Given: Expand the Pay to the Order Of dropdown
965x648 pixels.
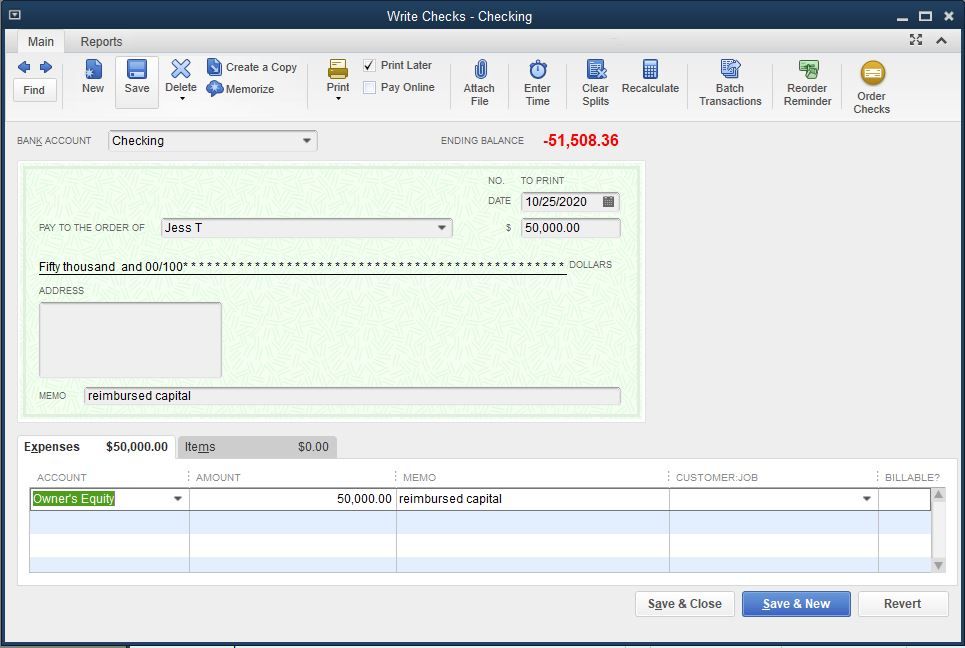Looking at the screenshot, I should [x=442, y=228].
